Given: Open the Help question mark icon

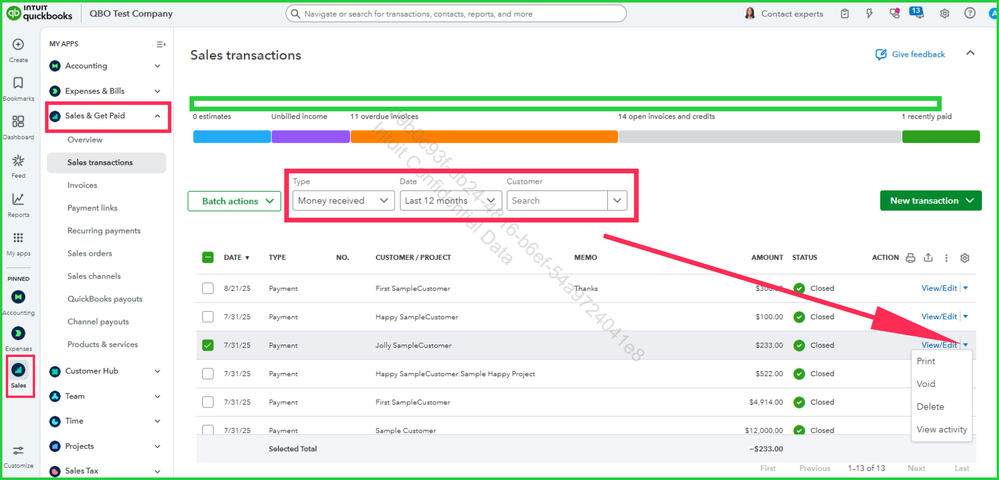Looking at the screenshot, I should point(970,13).
